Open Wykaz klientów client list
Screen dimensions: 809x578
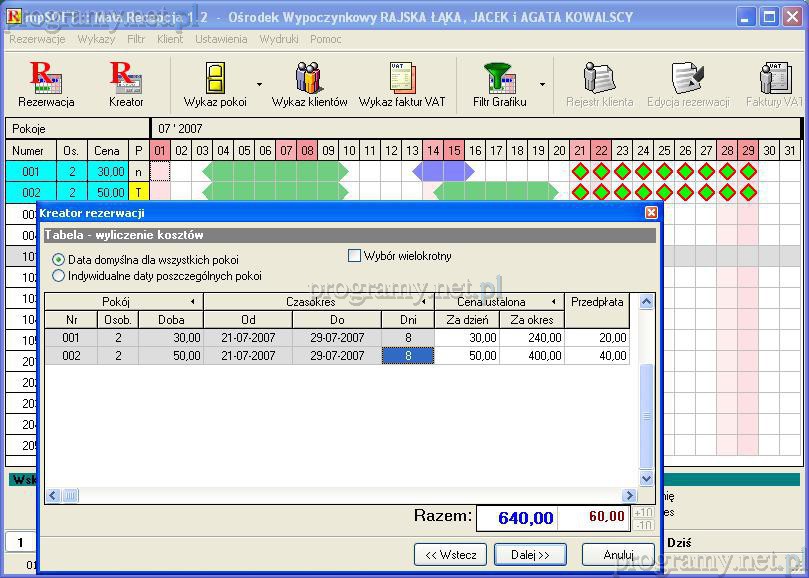pyautogui.click(x=309, y=83)
